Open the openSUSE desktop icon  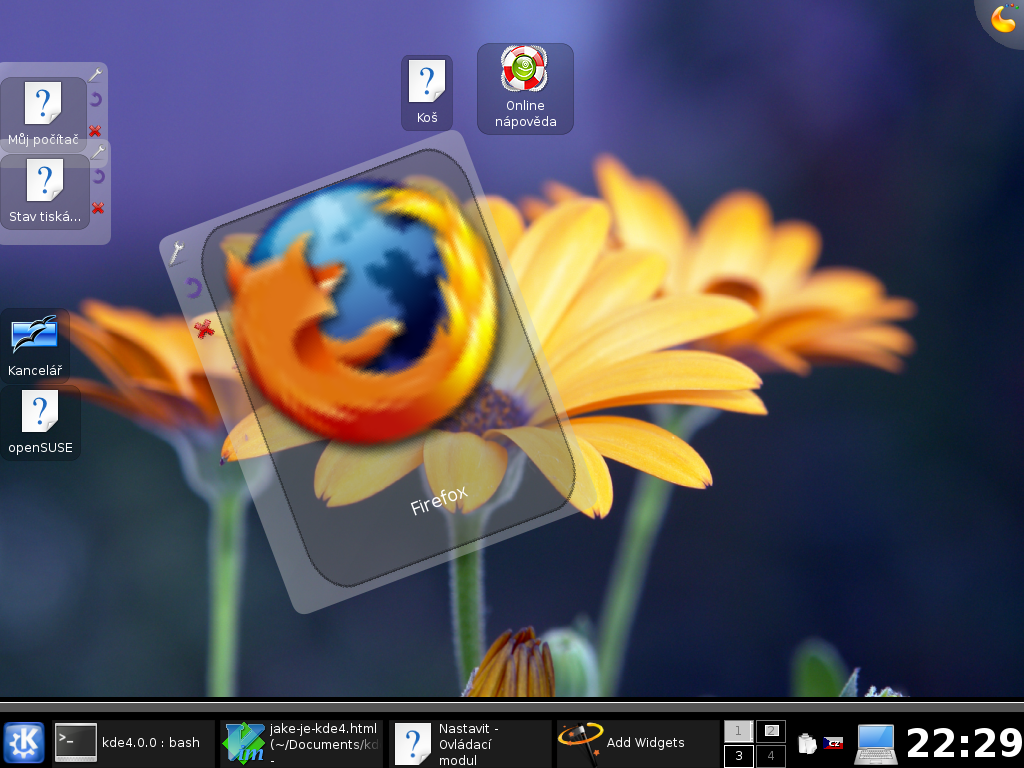[40, 423]
